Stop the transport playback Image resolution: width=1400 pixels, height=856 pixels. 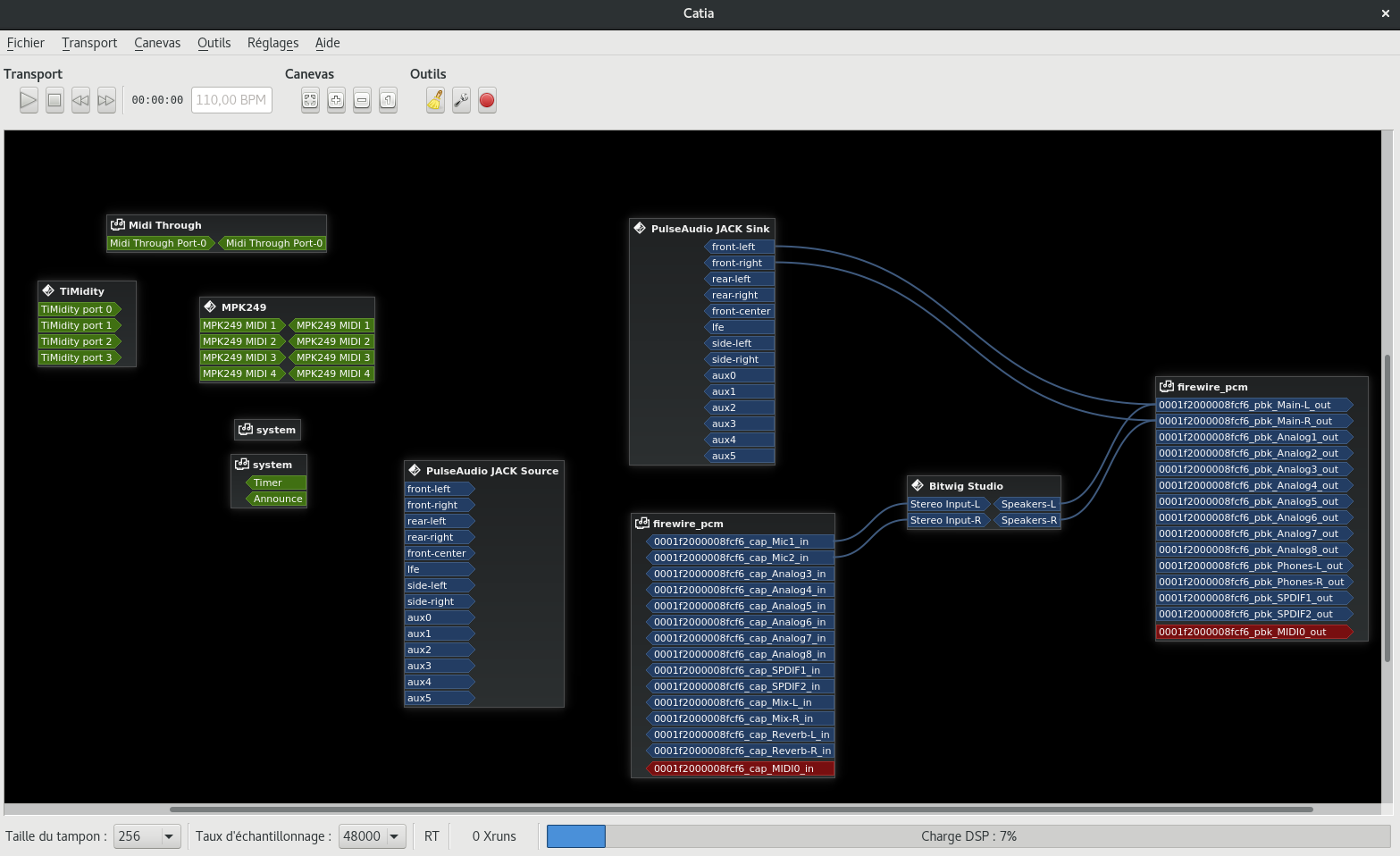click(x=54, y=100)
